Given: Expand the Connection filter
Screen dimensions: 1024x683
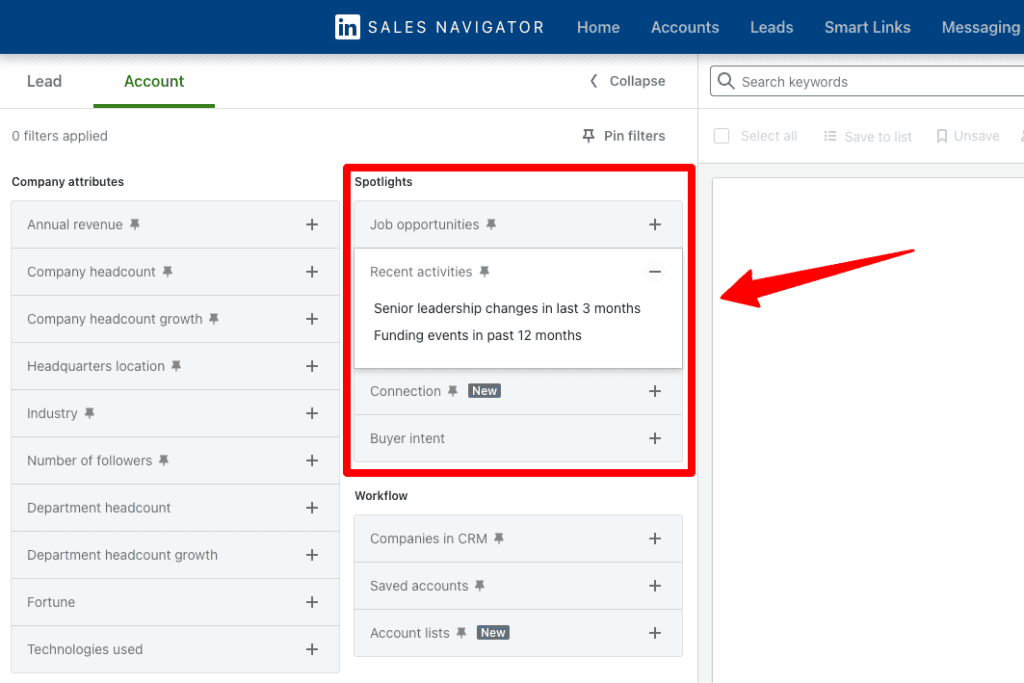Looking at the screenshot, I should tap(655, 390).
